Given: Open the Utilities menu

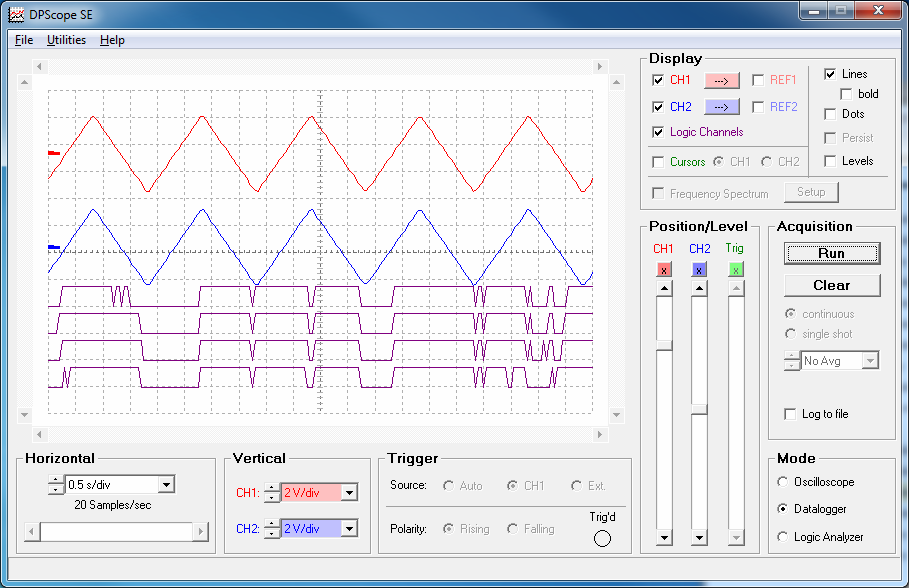Looking at the screenshot, I should click(x=66, y=40).
